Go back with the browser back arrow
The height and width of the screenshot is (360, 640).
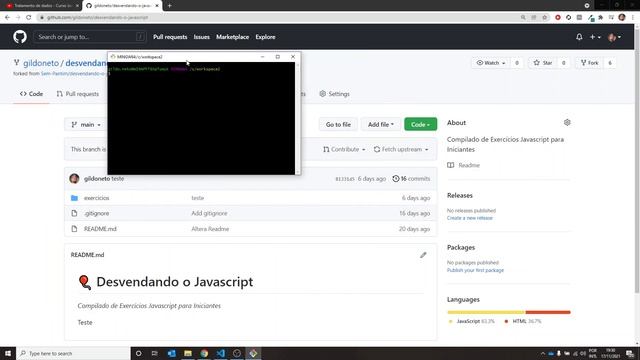tap(7, 18)
